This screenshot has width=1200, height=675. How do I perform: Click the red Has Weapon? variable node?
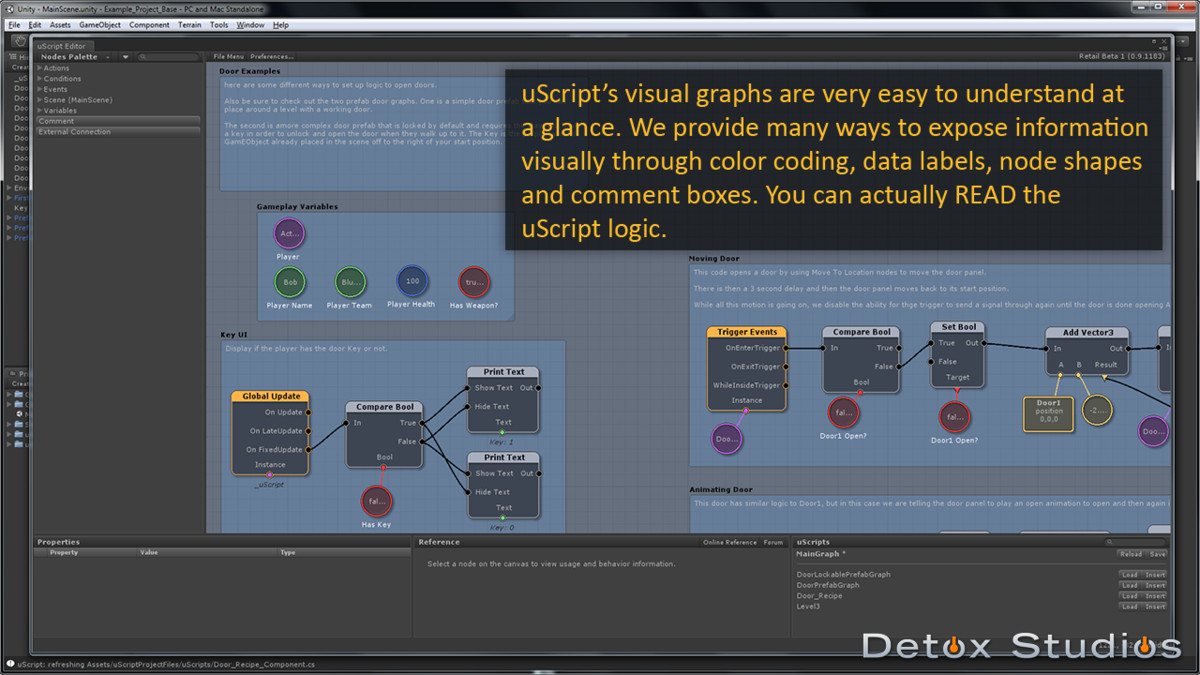coord(474,282)
